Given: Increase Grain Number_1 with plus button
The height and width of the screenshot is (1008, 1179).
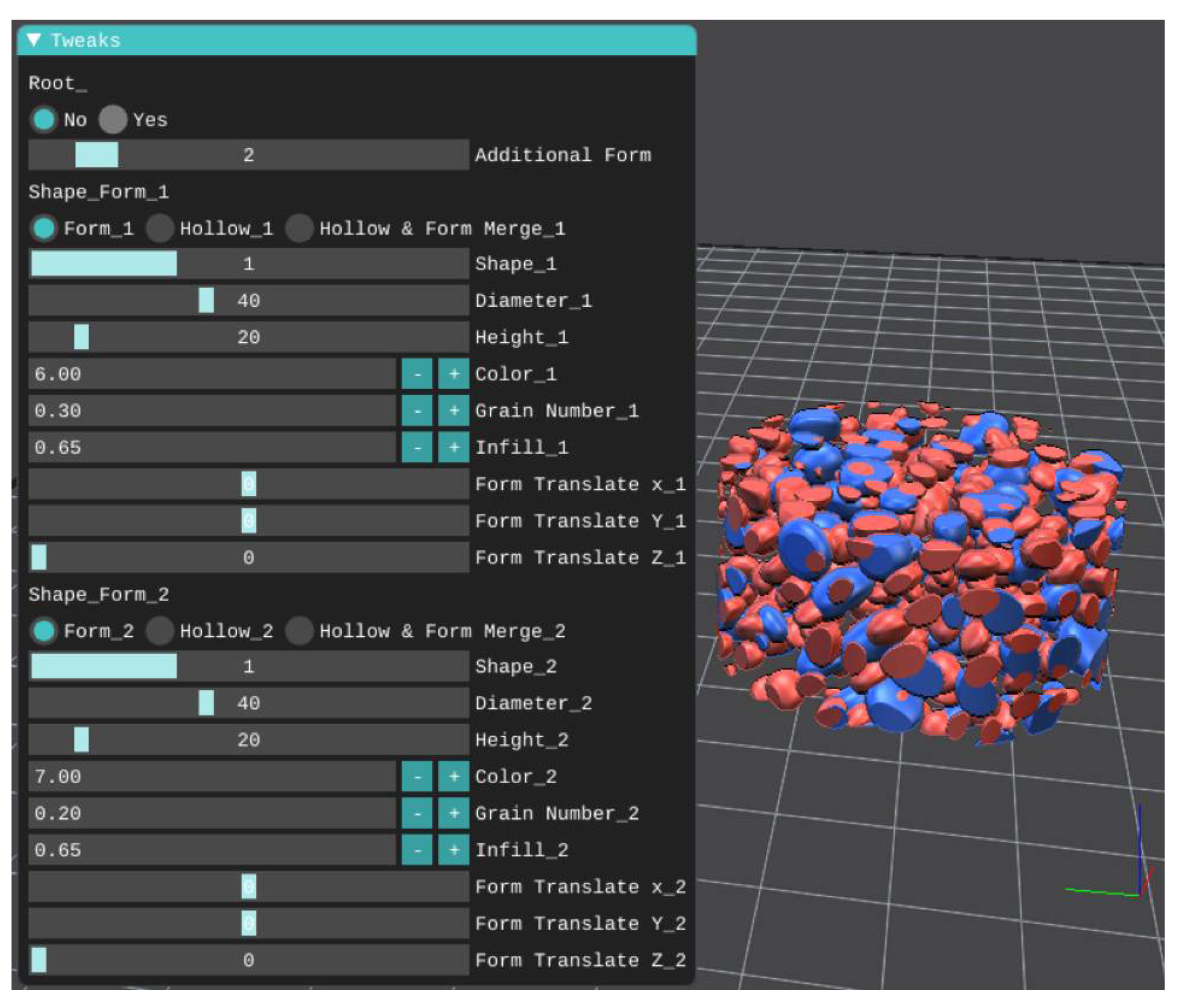Looking at the screenshot, I should pos(453,411).
